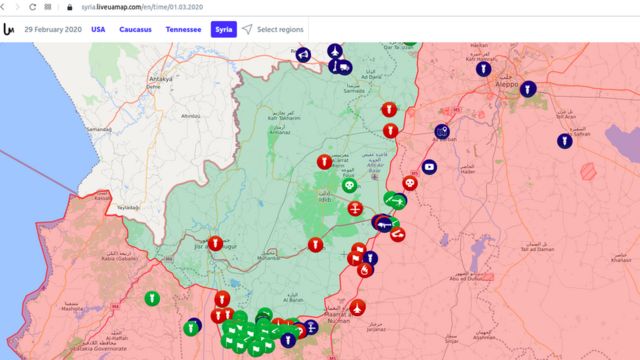Select the active Syria region button

[224, 29]
